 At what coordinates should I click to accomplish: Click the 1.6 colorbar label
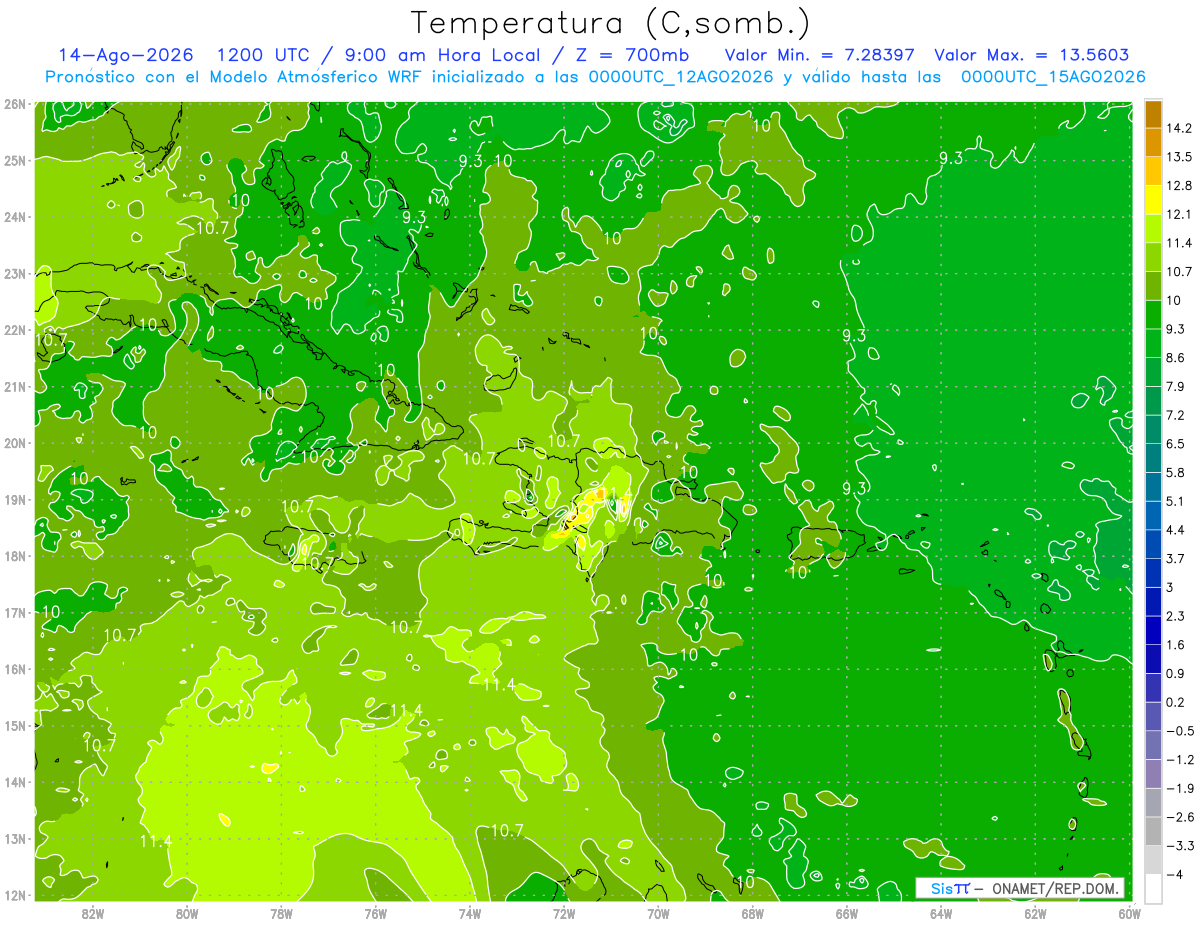pyautogui.click(x=1175, y=645)
